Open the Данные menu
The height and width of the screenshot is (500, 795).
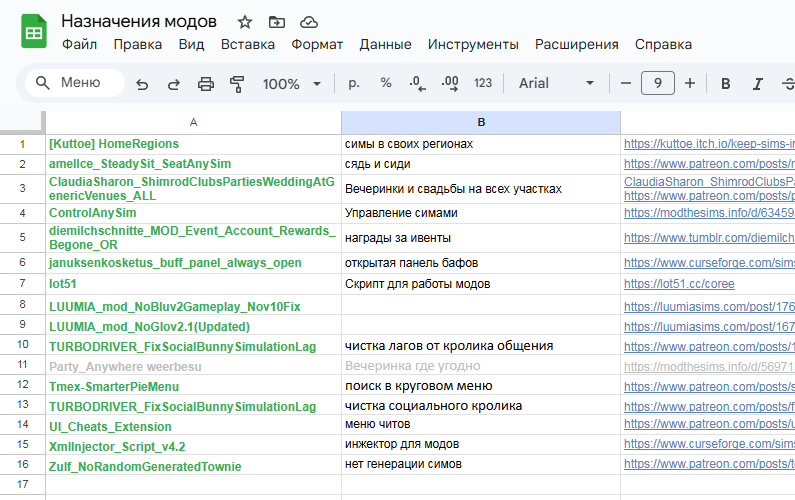(x=385, y=45)
